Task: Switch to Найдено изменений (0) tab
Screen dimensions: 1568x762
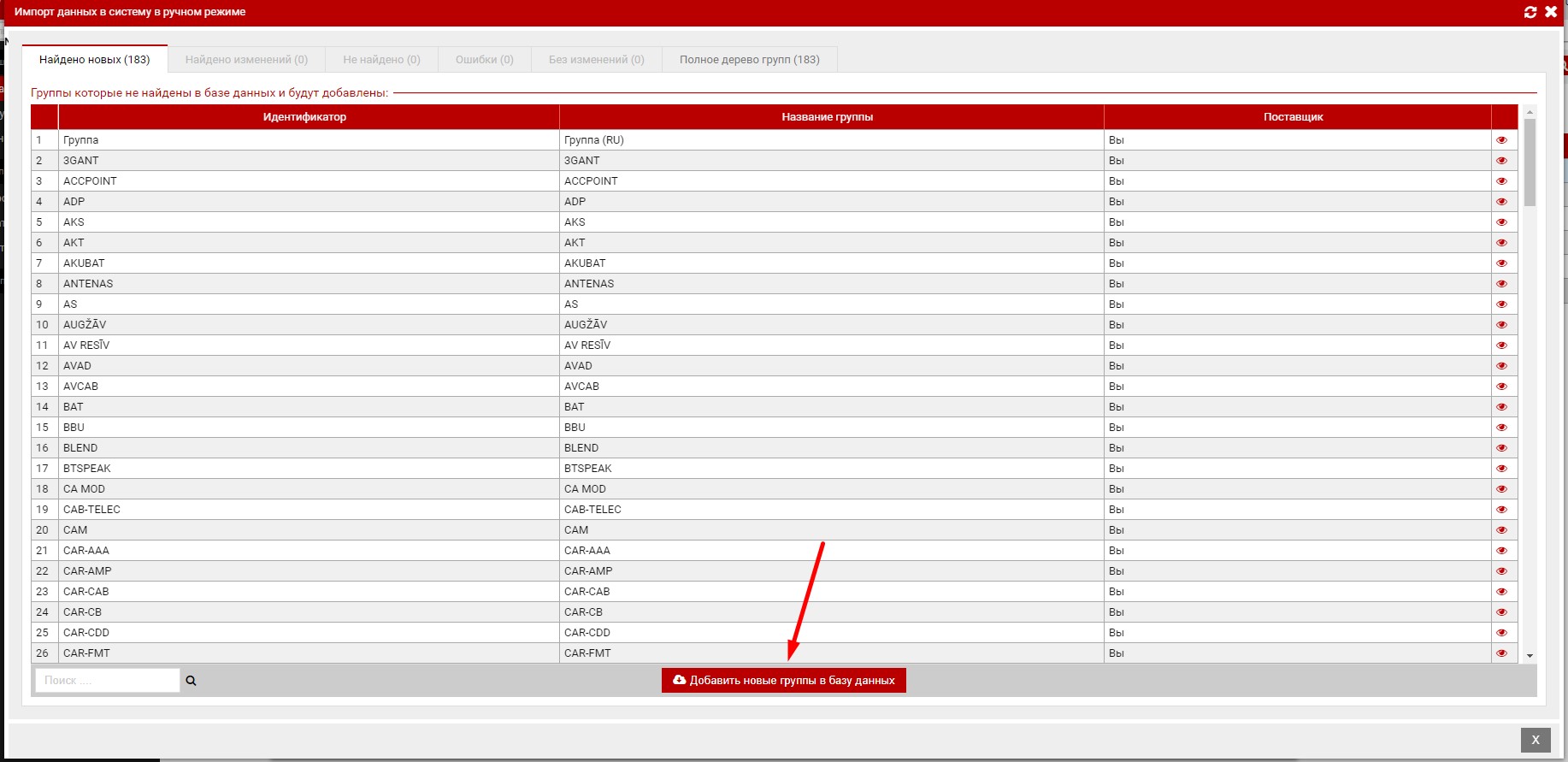Action: (246, 60)
